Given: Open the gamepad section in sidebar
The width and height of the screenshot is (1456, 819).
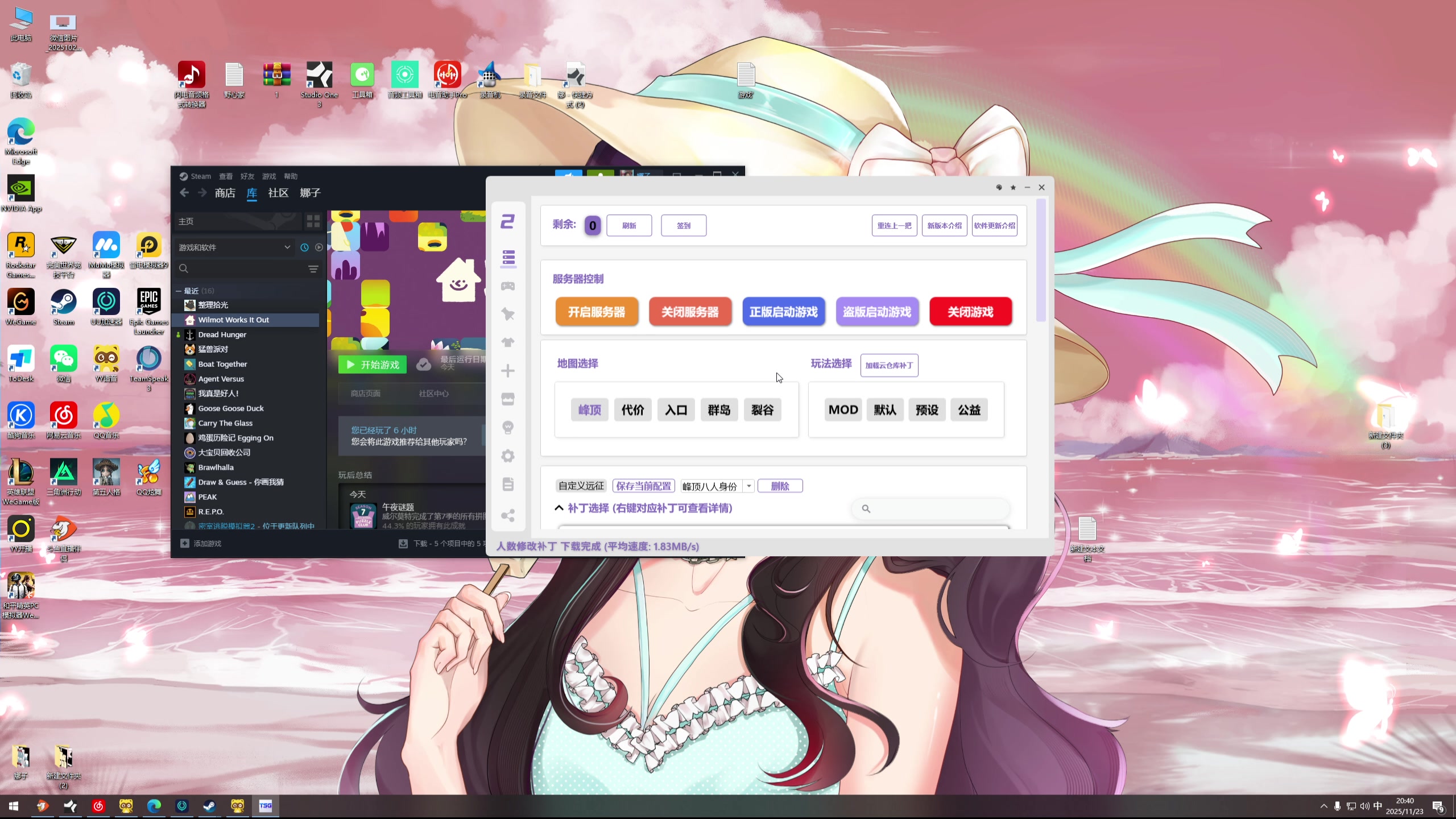Looking at the screenshot, I should click(508, 286).
